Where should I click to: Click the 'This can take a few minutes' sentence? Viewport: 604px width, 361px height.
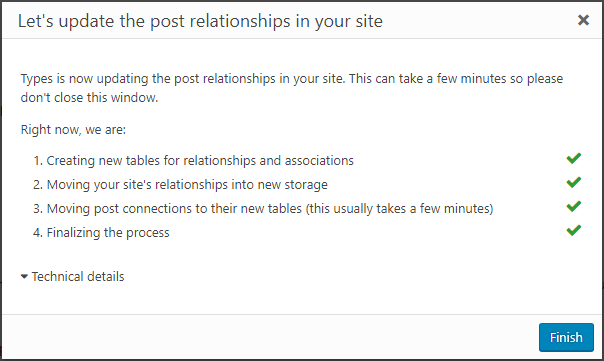click(x=456, y=79)
